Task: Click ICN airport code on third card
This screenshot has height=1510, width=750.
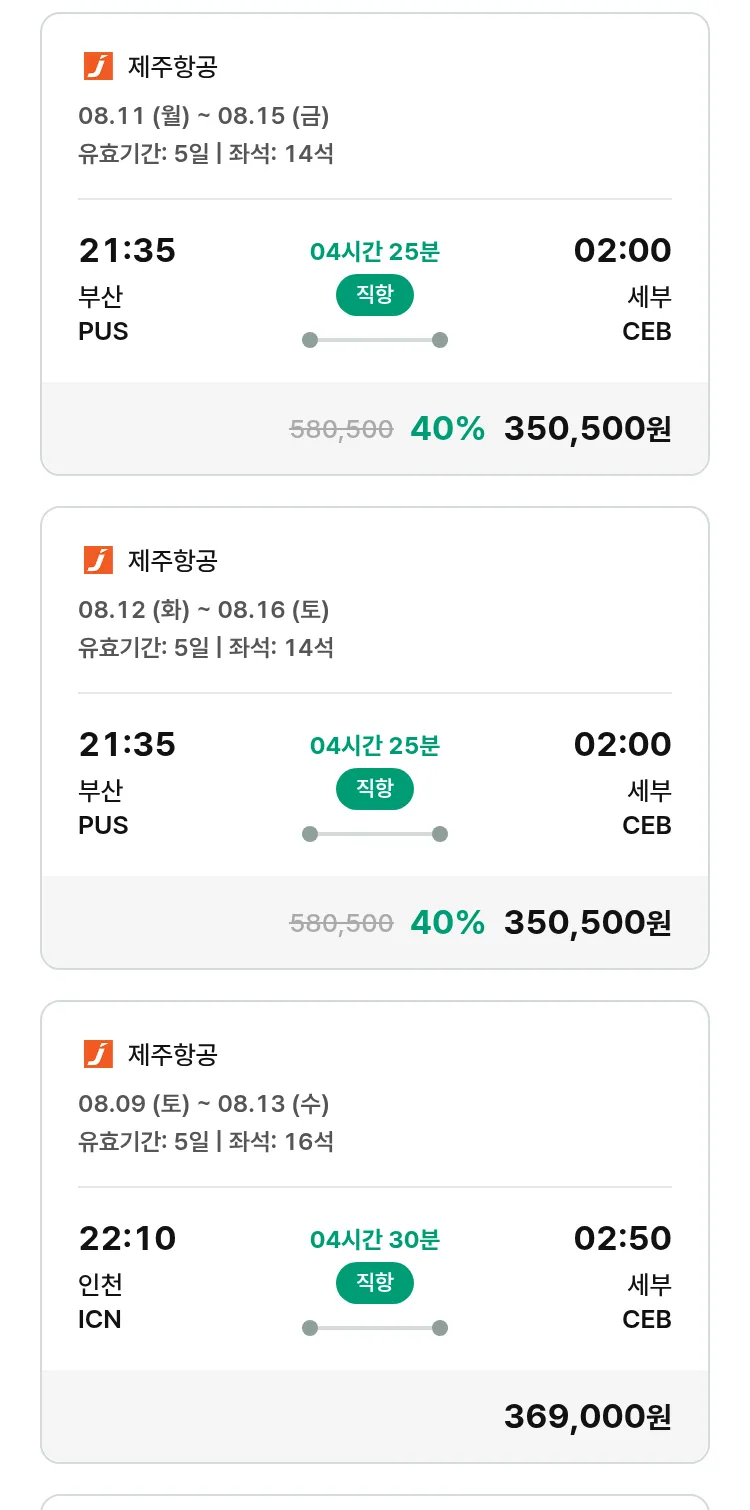Action: click(100, 1320)
